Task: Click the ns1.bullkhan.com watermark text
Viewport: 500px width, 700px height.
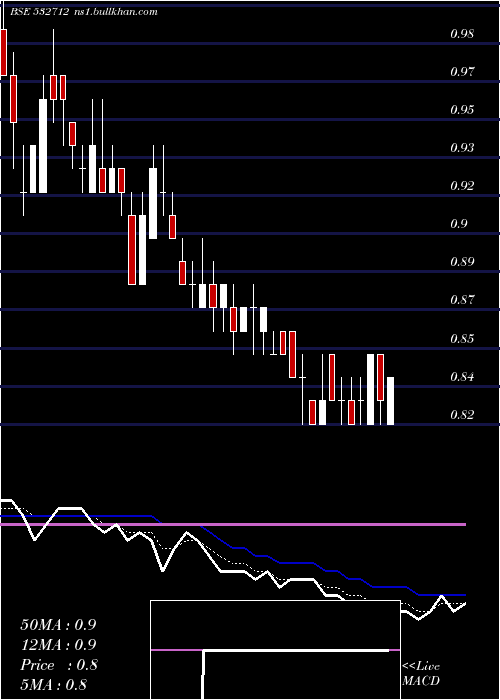Action: click(x=115, y=12)
